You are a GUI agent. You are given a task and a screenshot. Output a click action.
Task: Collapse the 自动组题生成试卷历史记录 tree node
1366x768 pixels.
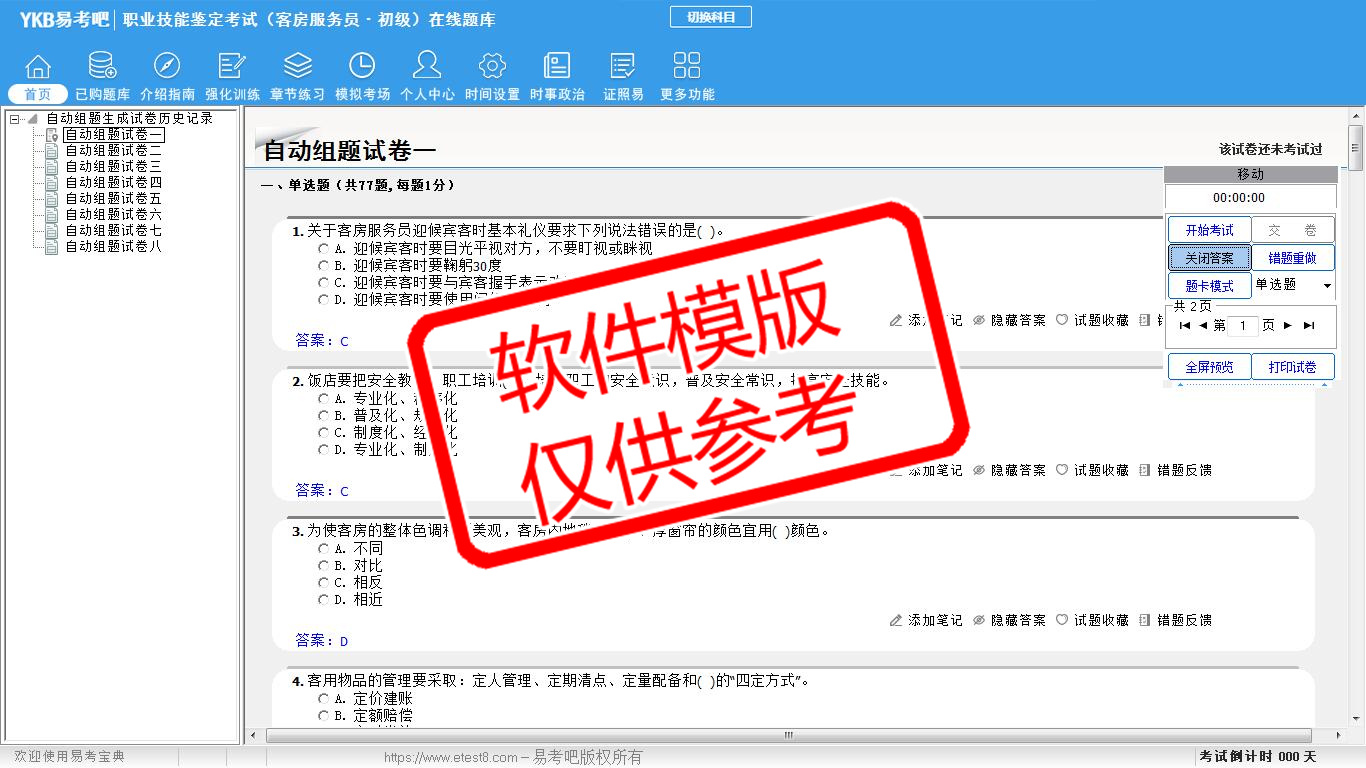point(15,119)
